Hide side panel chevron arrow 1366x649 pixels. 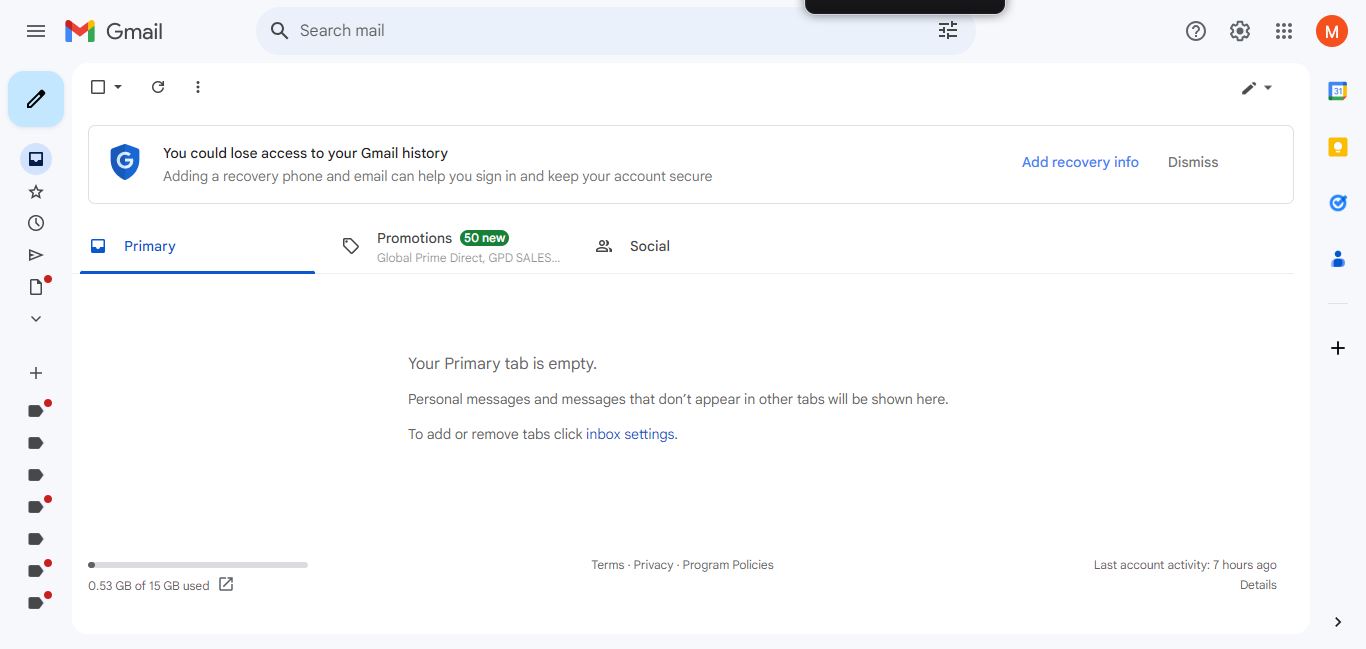point(1338,622)
